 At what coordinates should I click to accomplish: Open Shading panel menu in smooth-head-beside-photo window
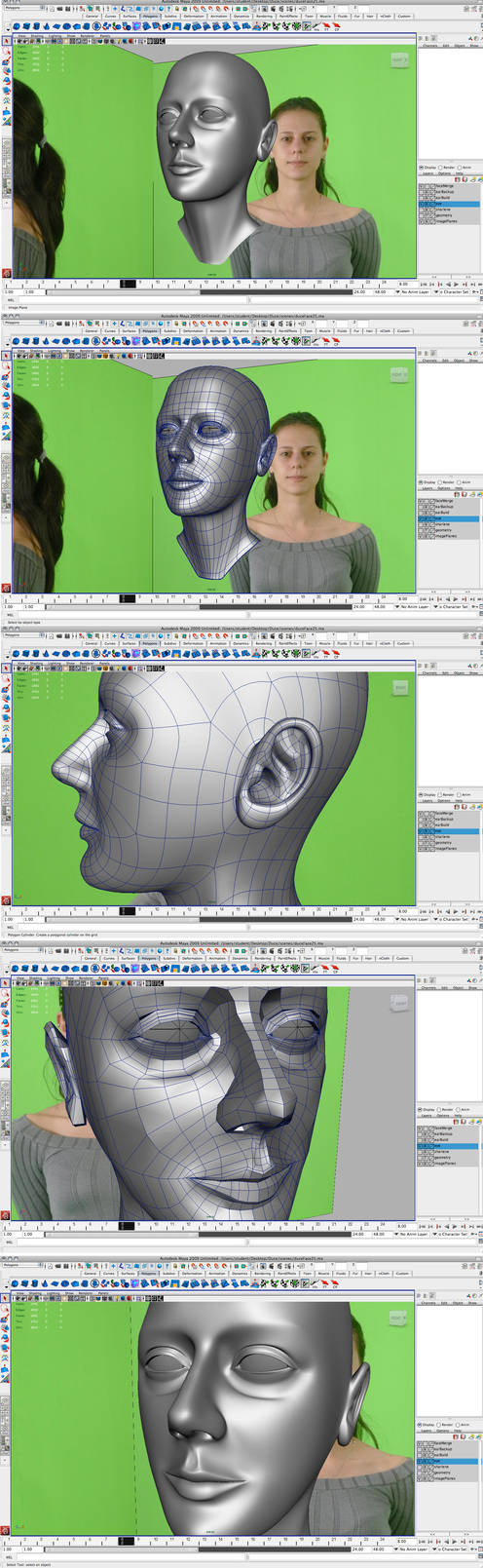click(36, 36)
